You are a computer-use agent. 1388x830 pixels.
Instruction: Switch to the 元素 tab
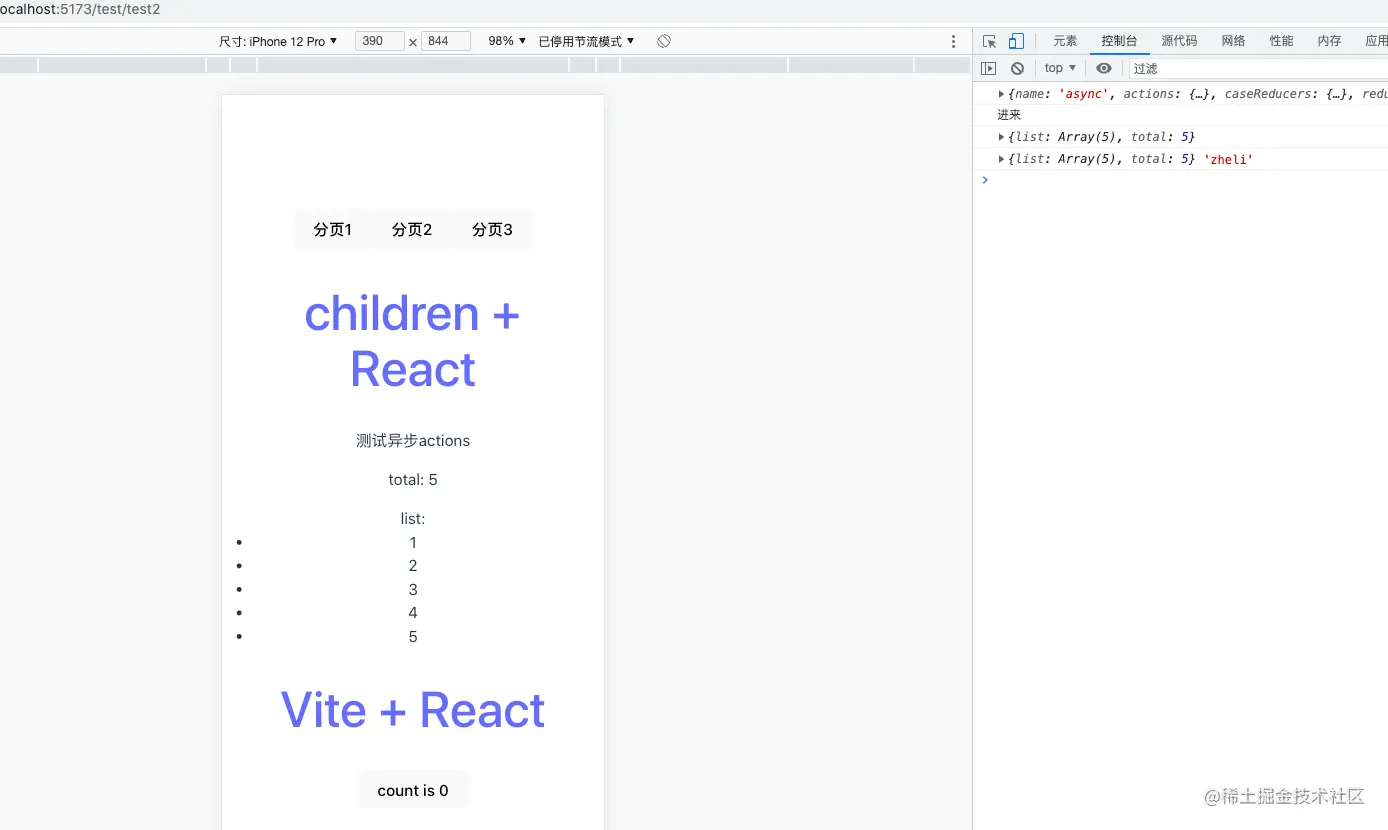(x=1065, y=41)
